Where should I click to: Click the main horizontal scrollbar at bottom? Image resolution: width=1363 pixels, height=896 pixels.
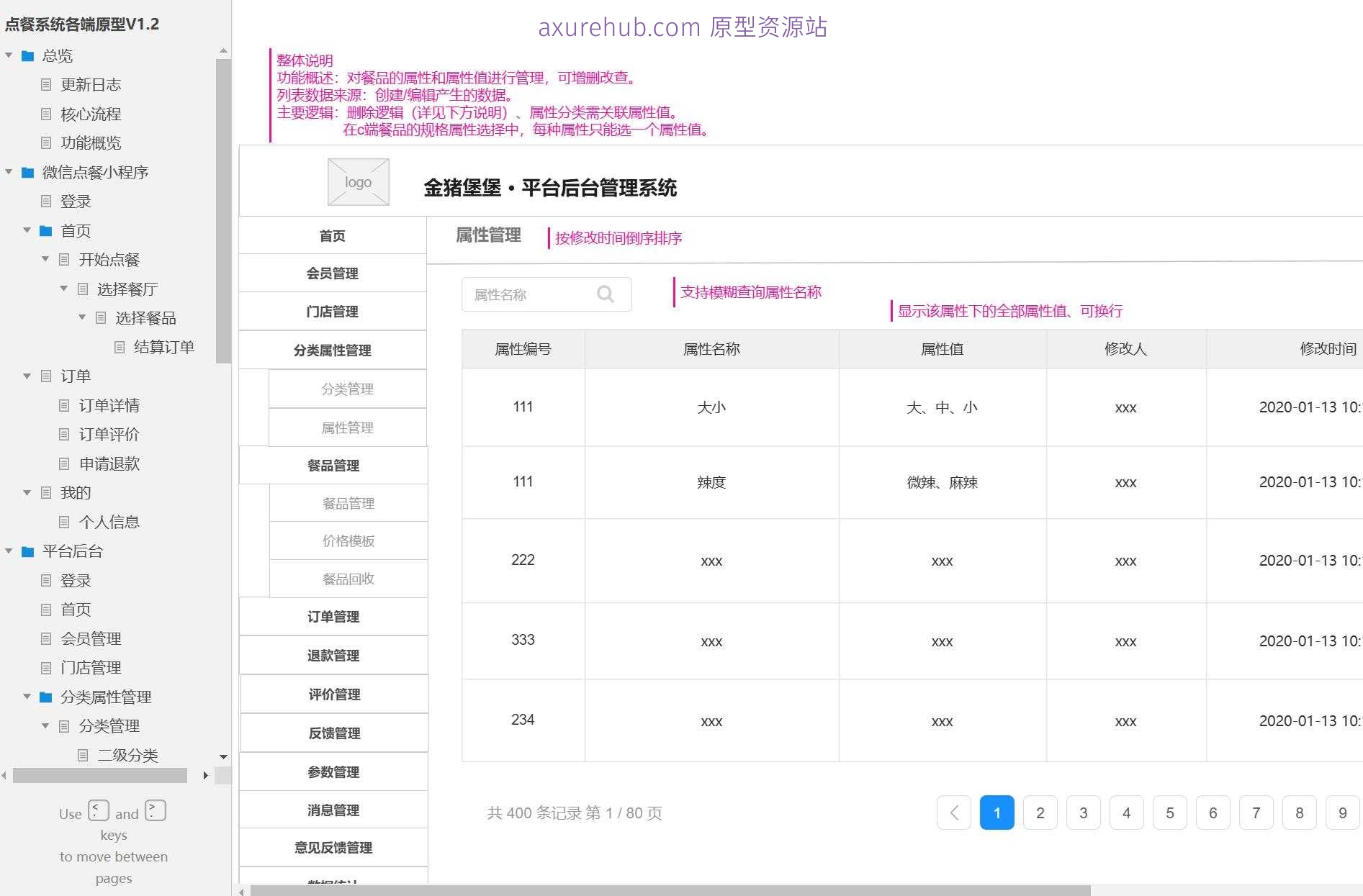(670, 891)
